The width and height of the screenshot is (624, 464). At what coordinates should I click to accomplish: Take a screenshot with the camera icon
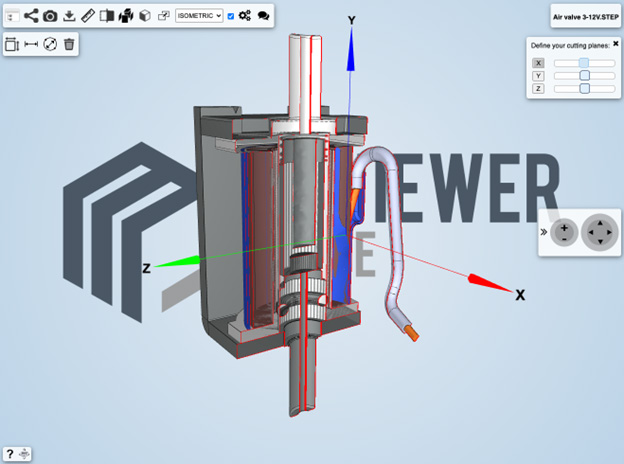(x=50, y=16)
